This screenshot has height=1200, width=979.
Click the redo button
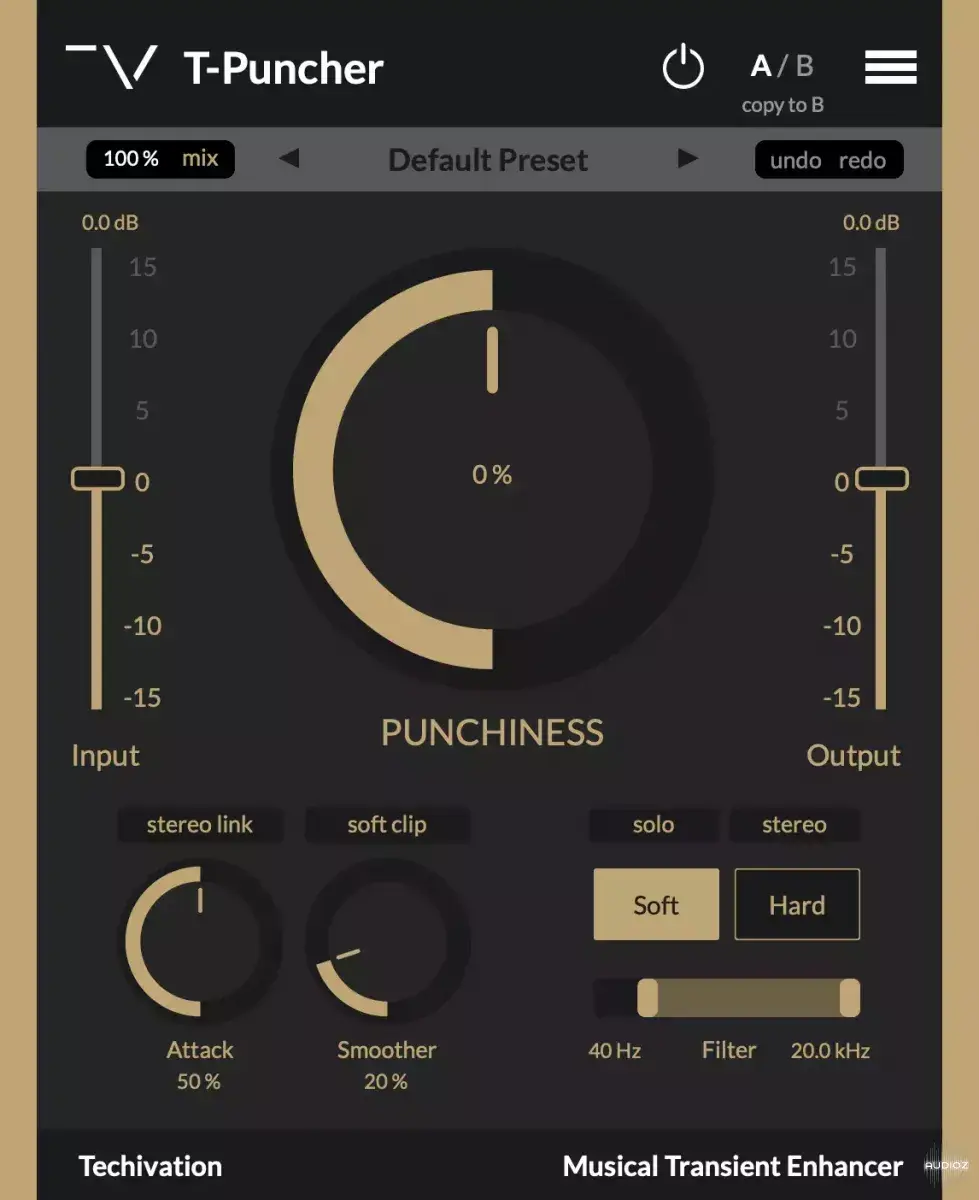[862, 161]
